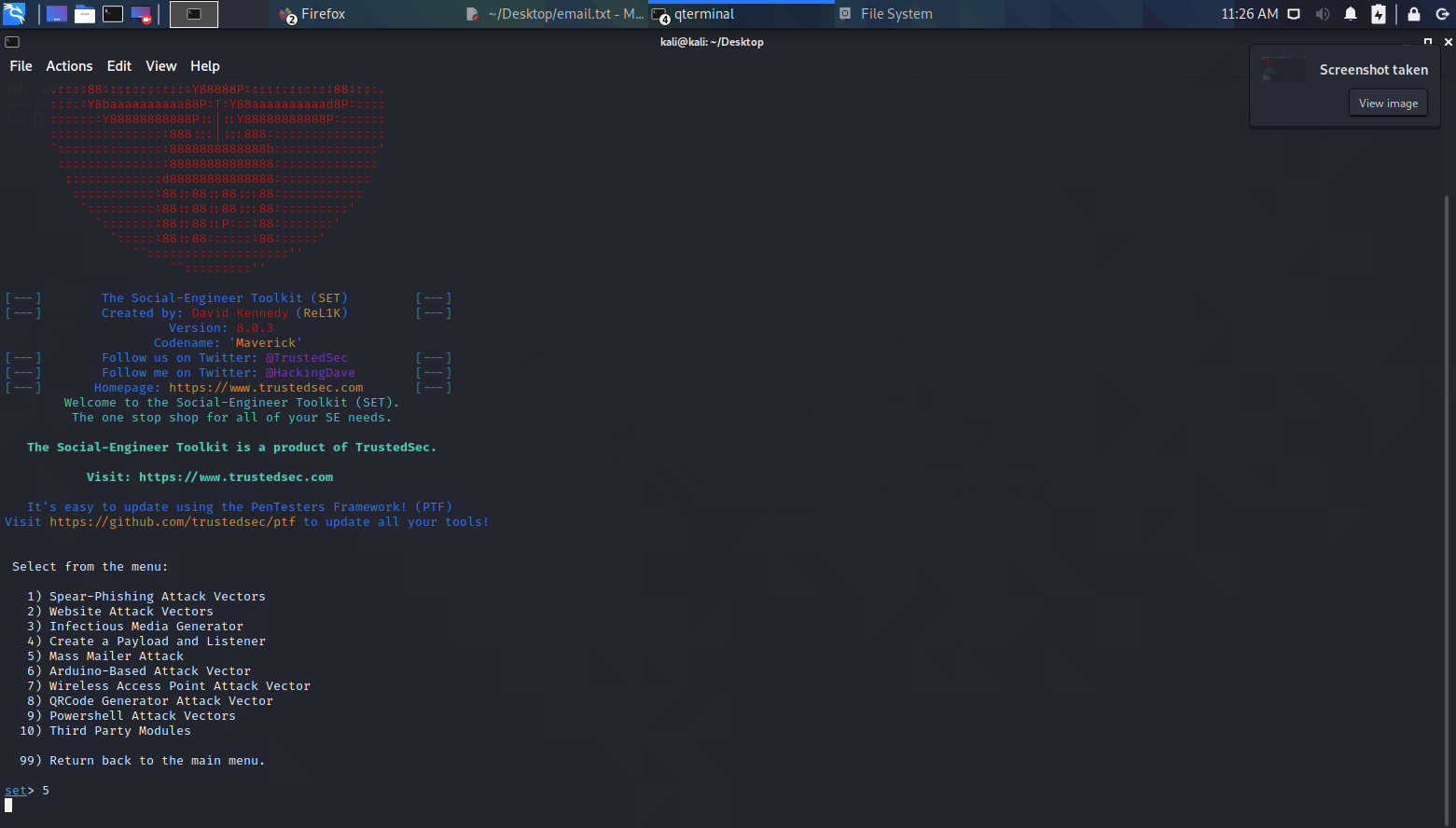Click the kali@kali: ~/Desktop window title
This screenshot has width=1456, height=828.
(712, 42)
